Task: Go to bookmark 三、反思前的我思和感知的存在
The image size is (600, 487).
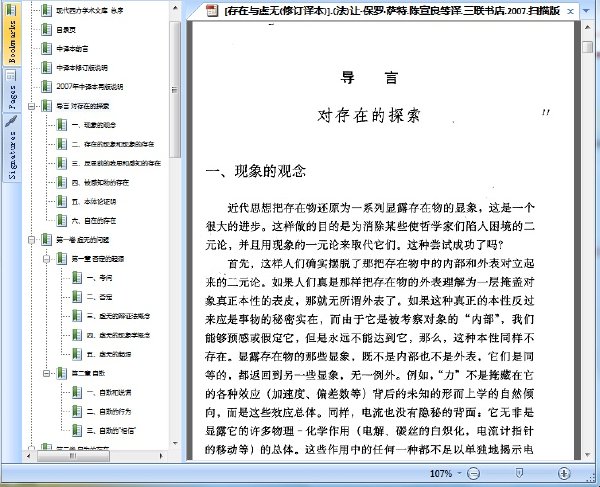Action: (116, 163)
